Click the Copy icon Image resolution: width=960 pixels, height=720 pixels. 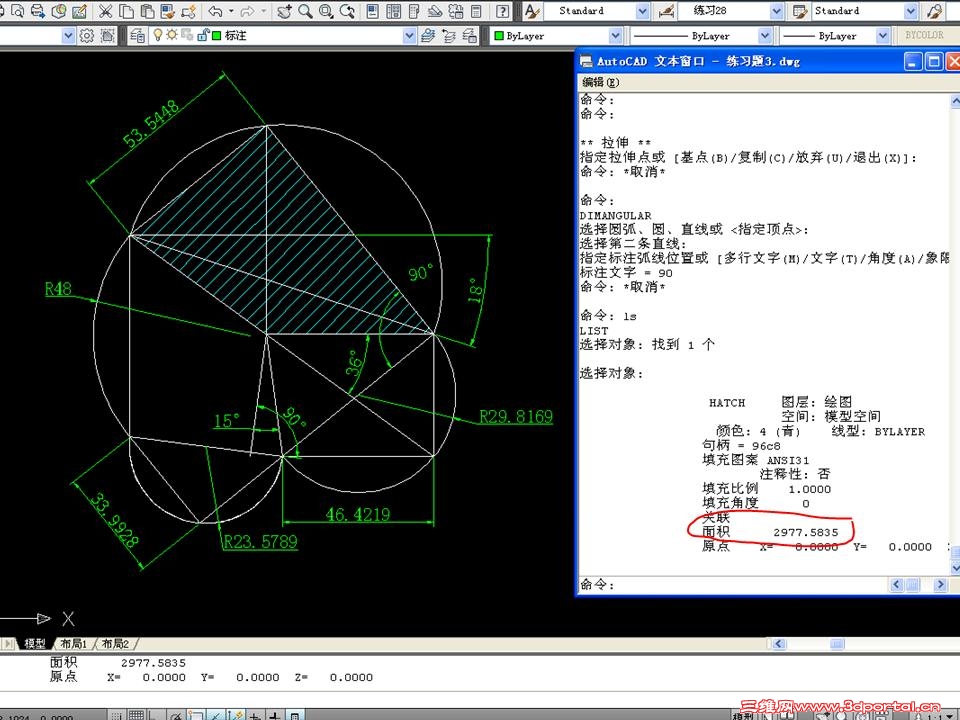click(x=126, y=10)
